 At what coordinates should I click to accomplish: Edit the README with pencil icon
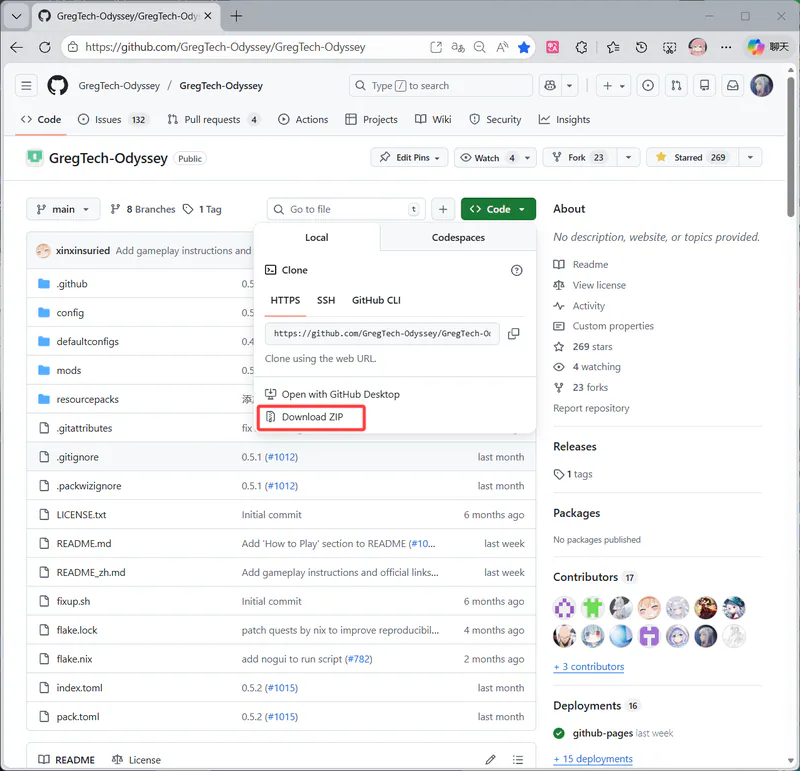490,760
